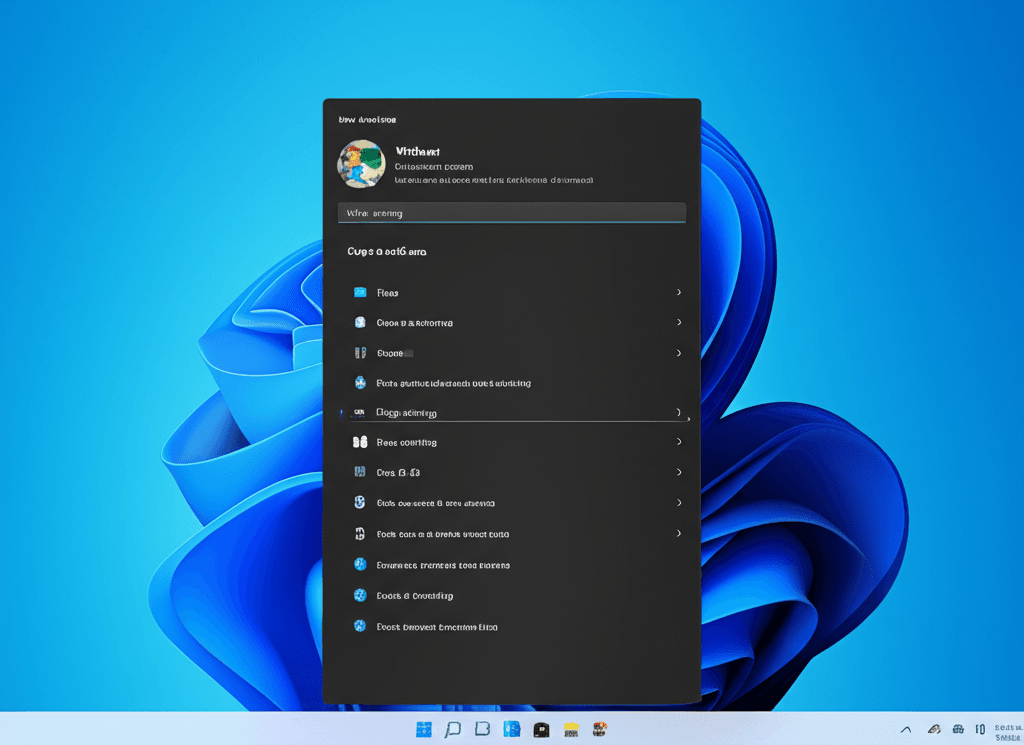The width and height of the screenshot is (1024, 745).
Task: Expand the chevron on the first list entry
Action: tap(679, 292)
